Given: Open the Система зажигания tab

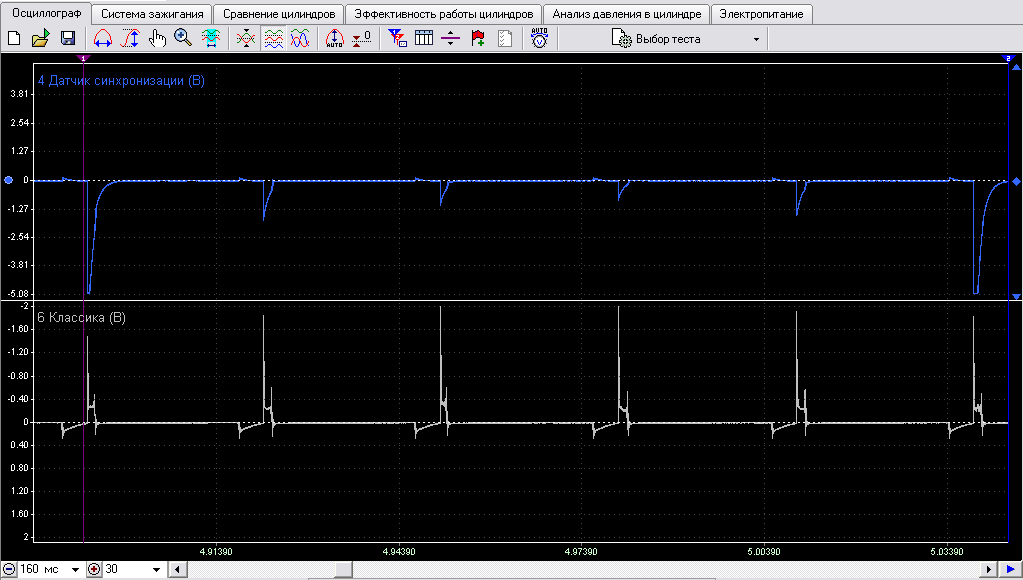Looking at the screenshot, I should click(x=152, y=14).
